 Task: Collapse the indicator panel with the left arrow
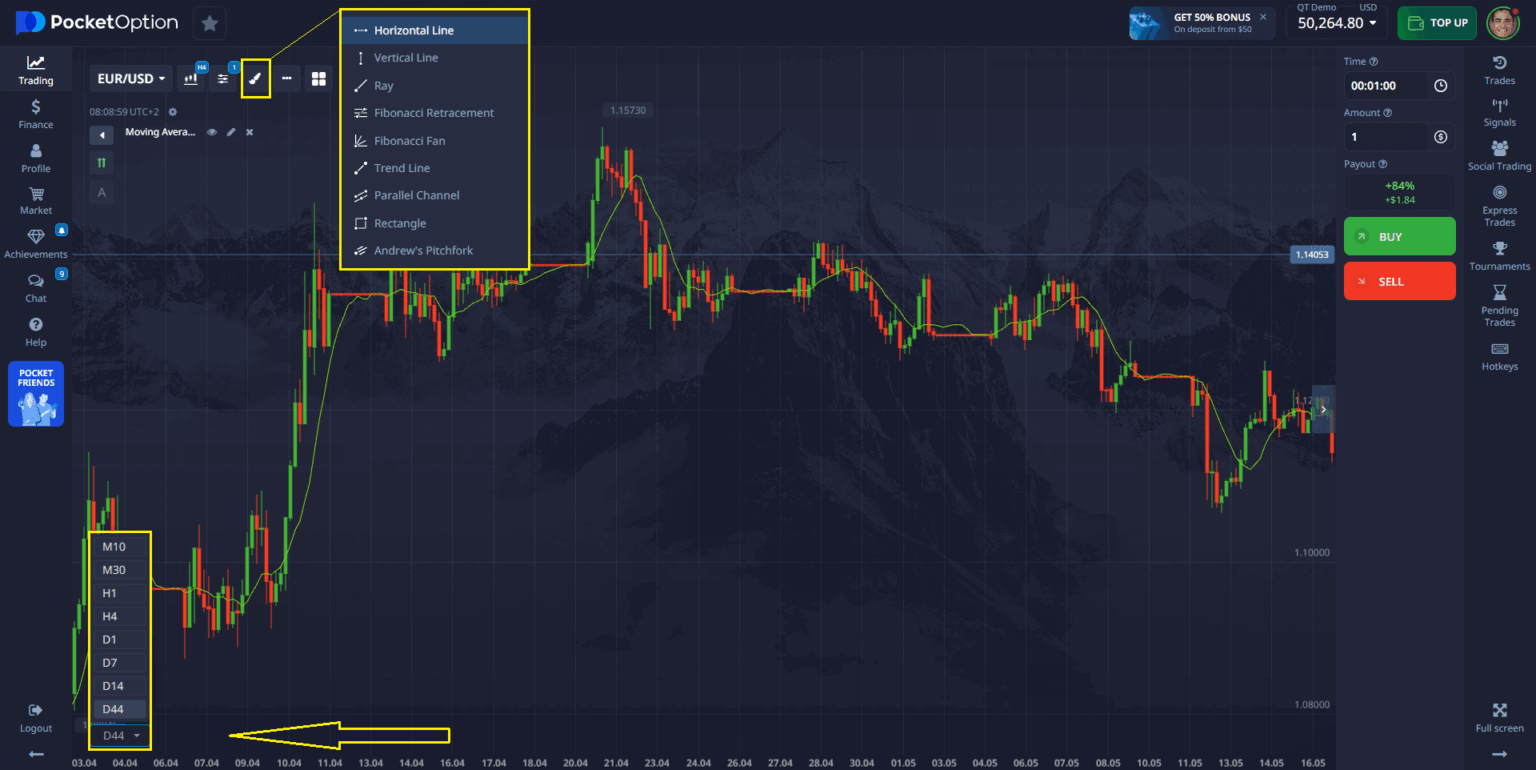tap(101, 134)
